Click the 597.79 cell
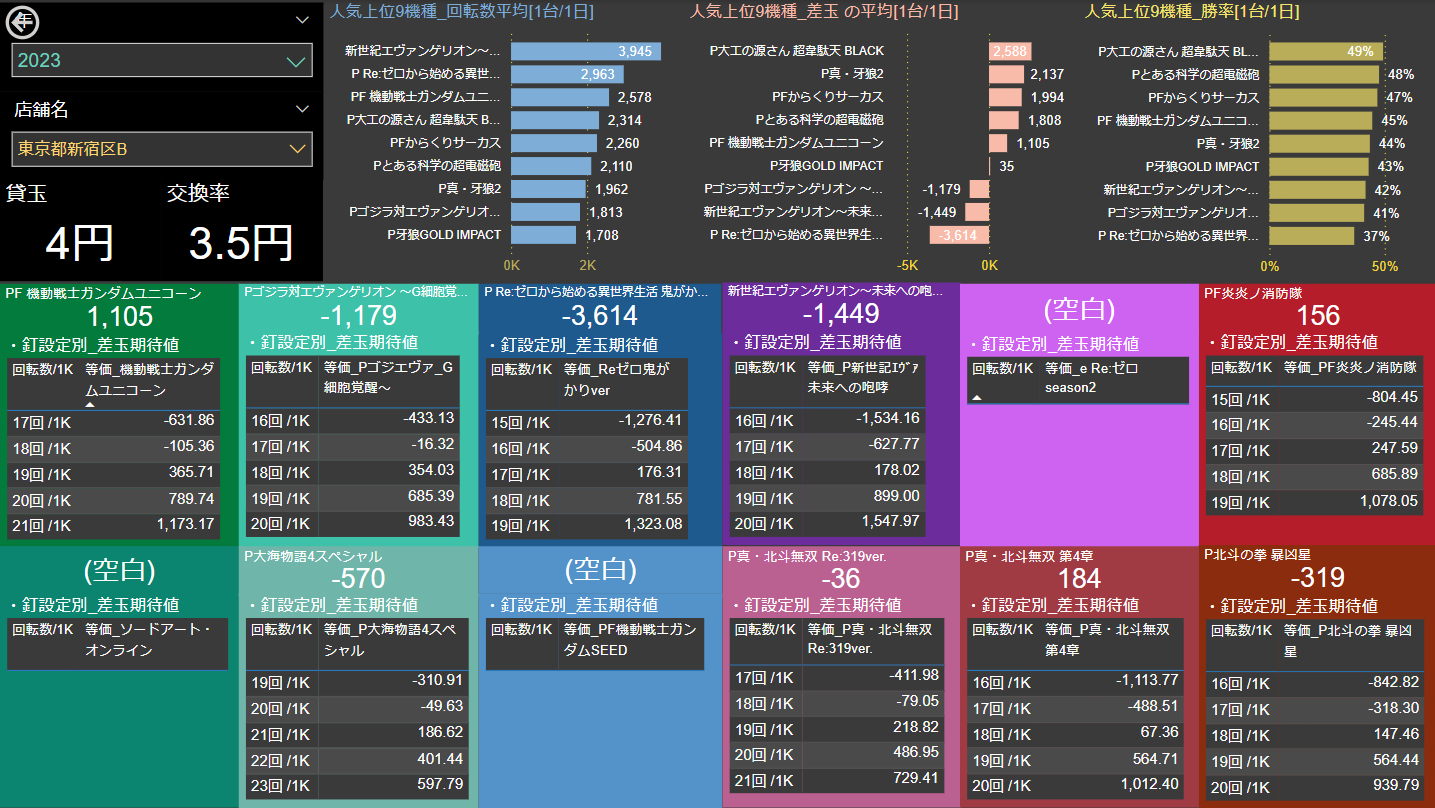1435x808 pixels. tap(439, 784)
